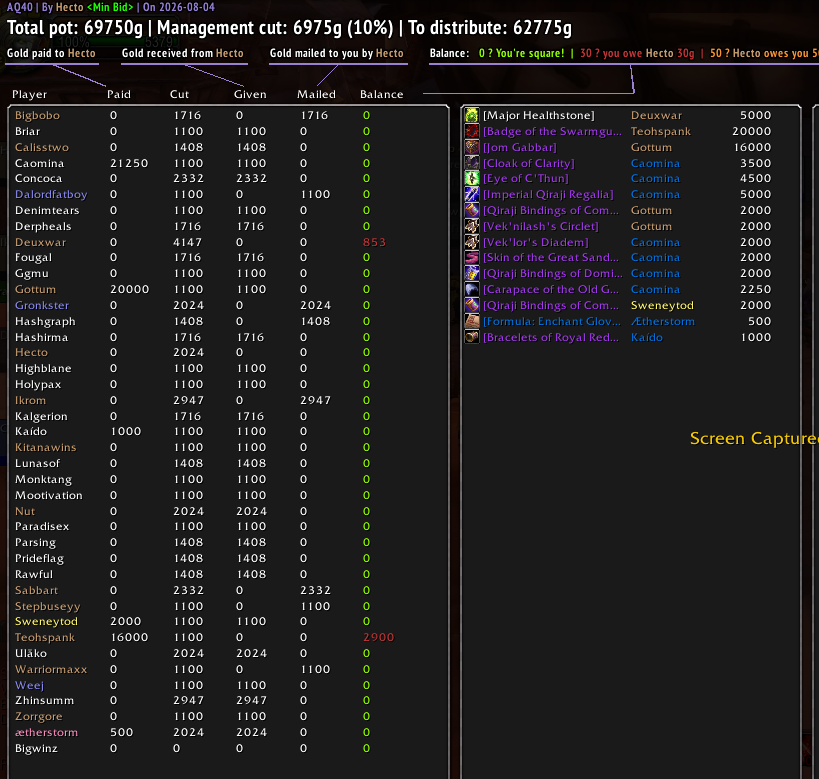Open the [Vek'lor's Diadem] item link
This screenshot has height=779, width=819.
(x=535, y=242)
